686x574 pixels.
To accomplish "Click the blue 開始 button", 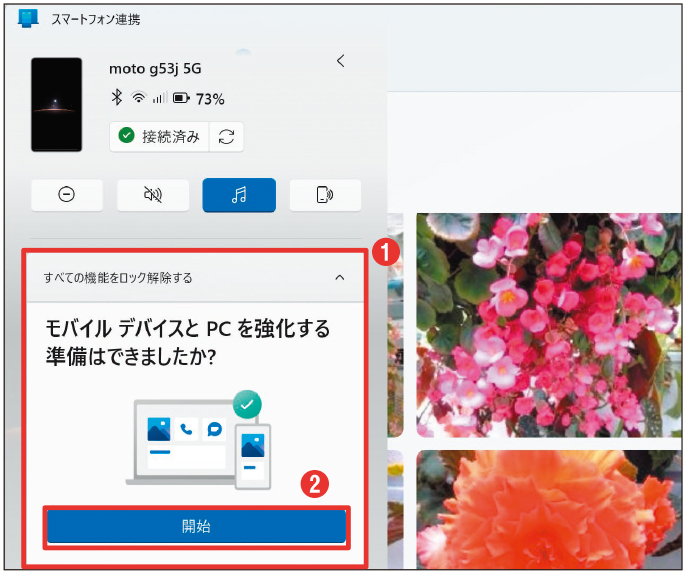I will [196, 526].
